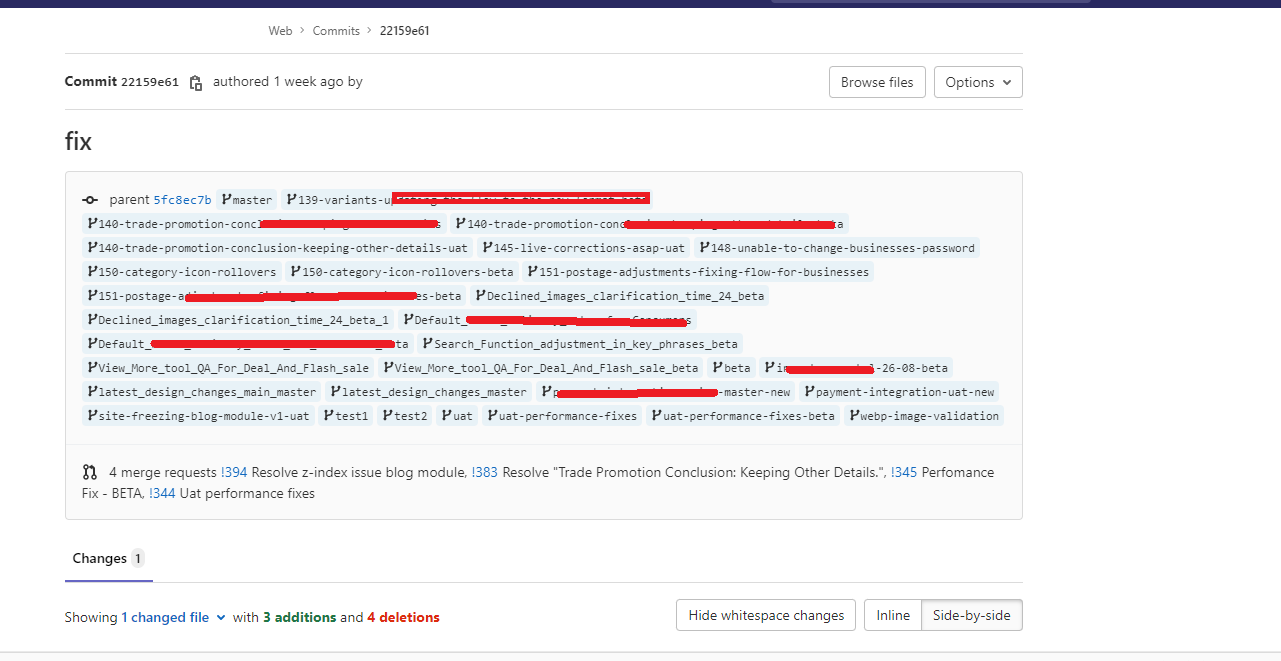Image resolution: width=1281 pixels, height=661 pixels.
Task: Open branch View_More_tool_QA_For_Deal_And_Flash_sale_beta
Action: (x=541, y=368)
